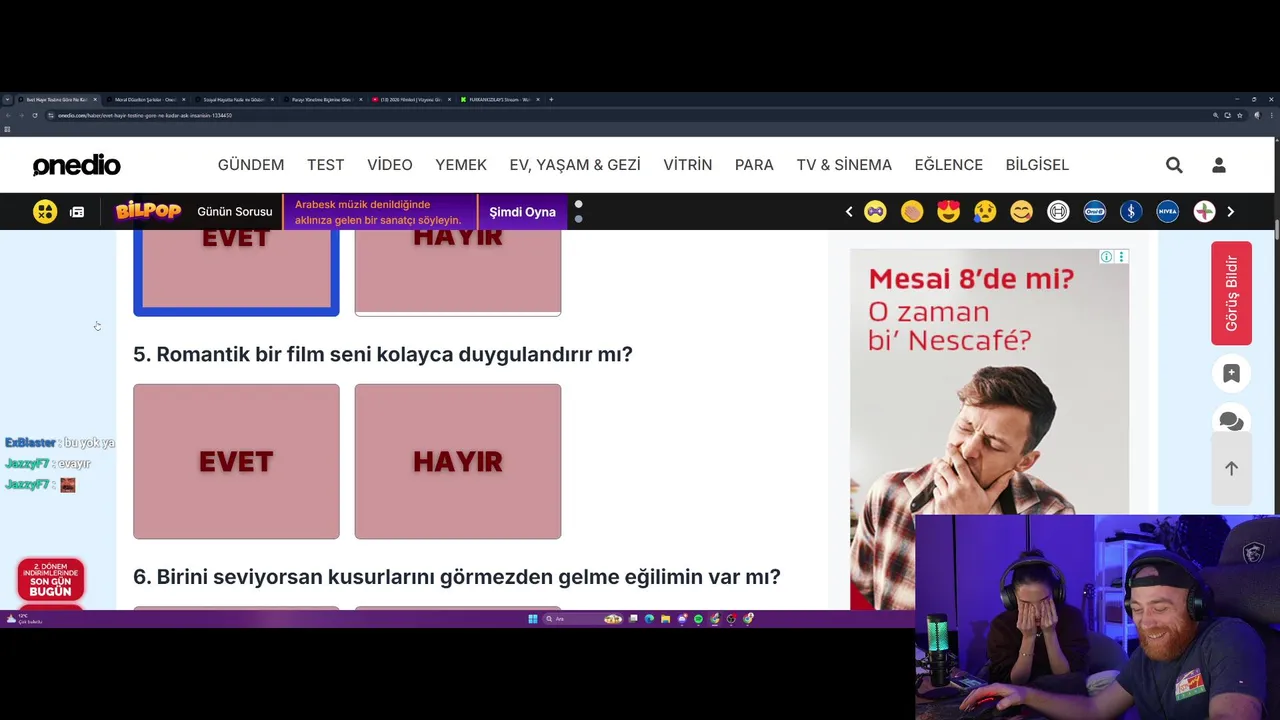Open the blue bank brand icon

tap(1131, 212)
